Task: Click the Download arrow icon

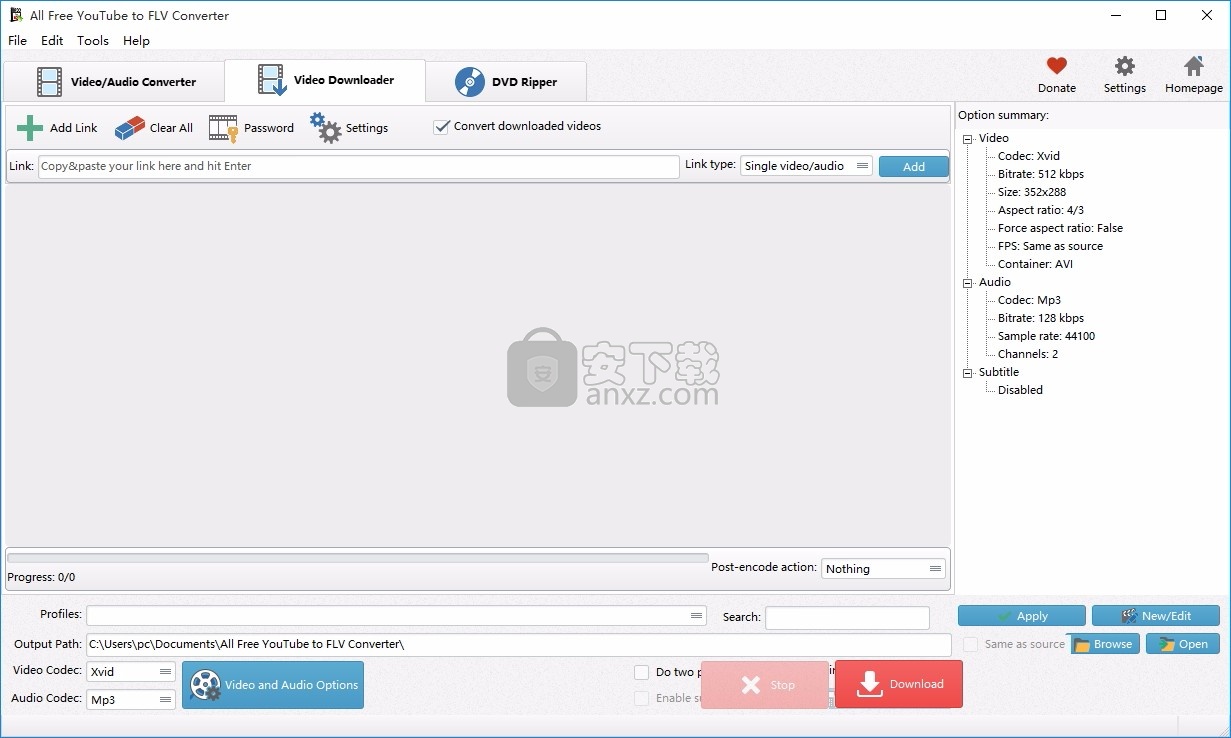Action: pyautogui.click(x=870, y=684)
